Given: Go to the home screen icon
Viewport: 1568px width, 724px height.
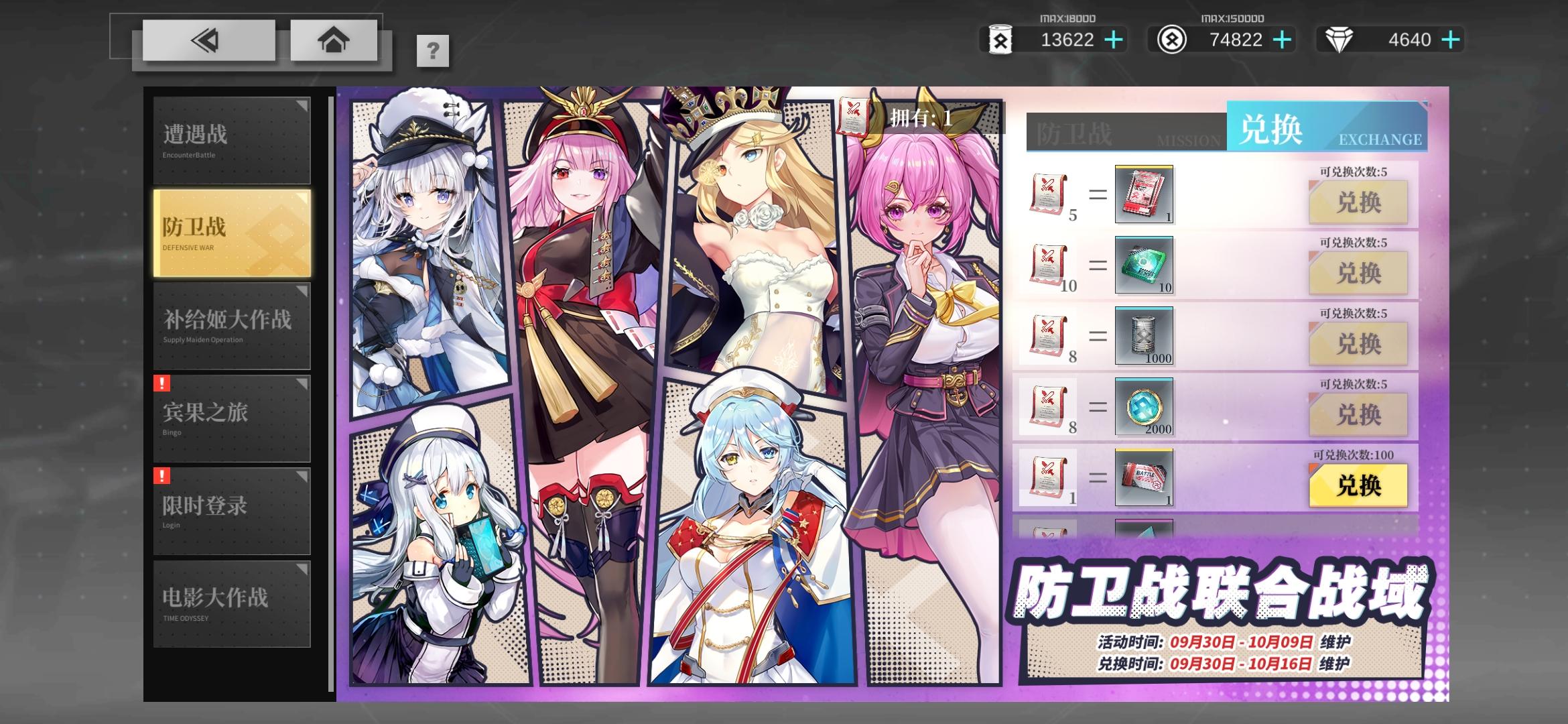Looking at the screenshot, I should pos(333,41).
